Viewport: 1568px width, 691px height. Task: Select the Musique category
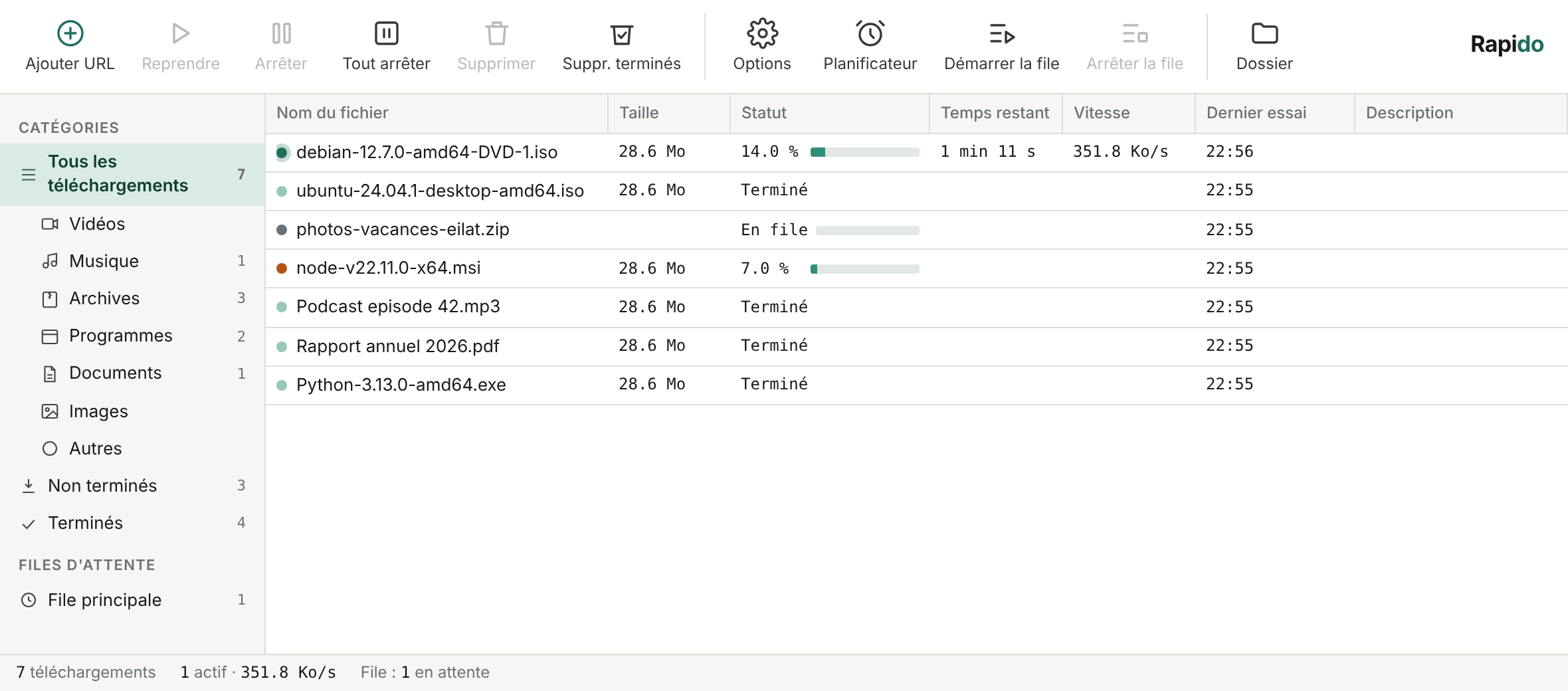(x=133, y=261)
